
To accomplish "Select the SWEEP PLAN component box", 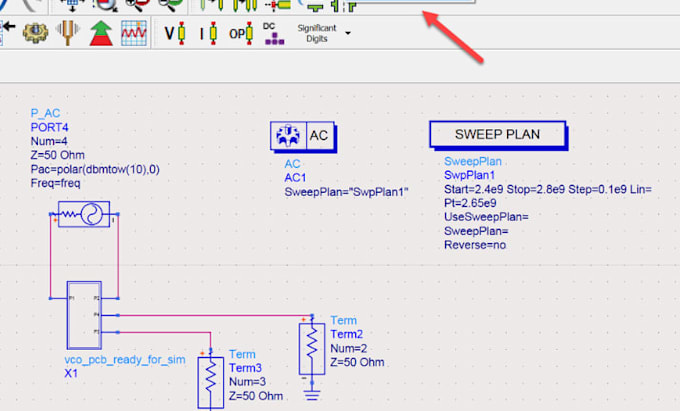I will pos(498,135).
